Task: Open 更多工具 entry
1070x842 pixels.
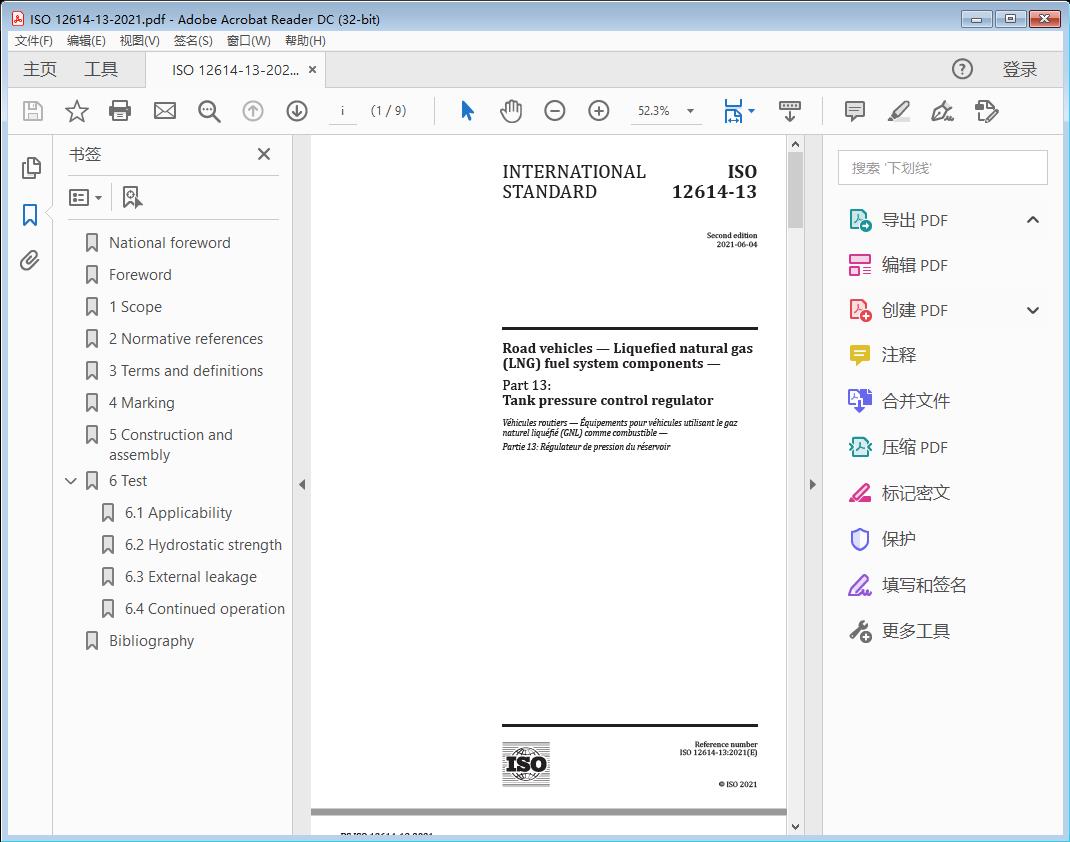Action: tap(899, 631)
